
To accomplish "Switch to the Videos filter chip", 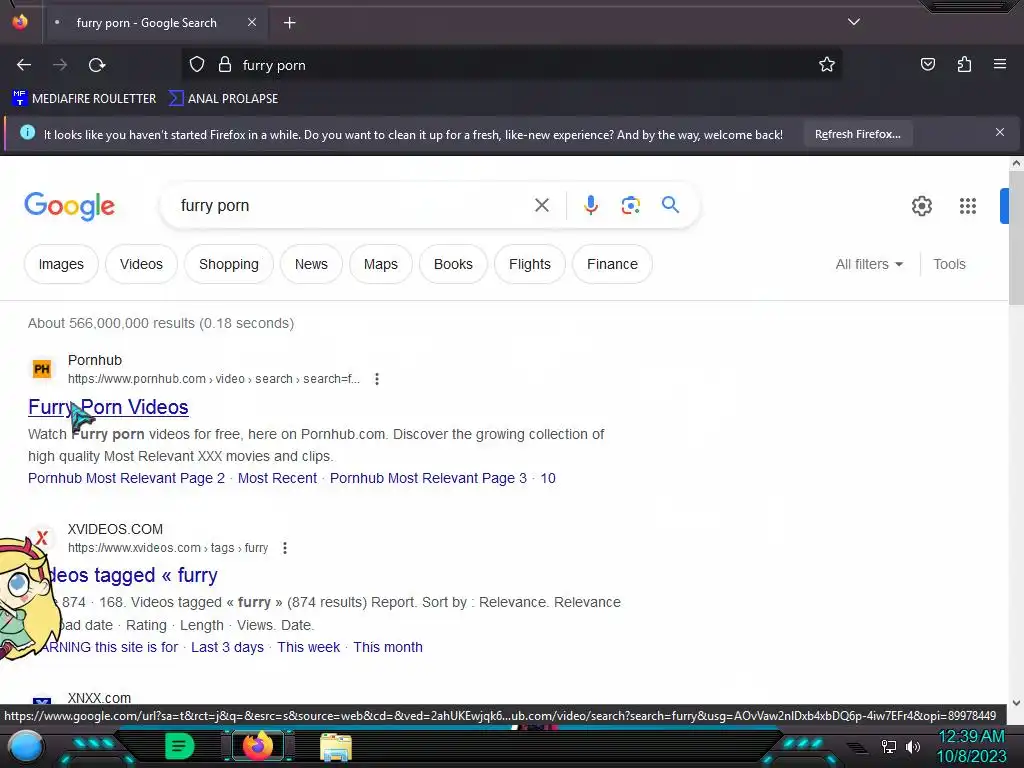I will 141,264.
